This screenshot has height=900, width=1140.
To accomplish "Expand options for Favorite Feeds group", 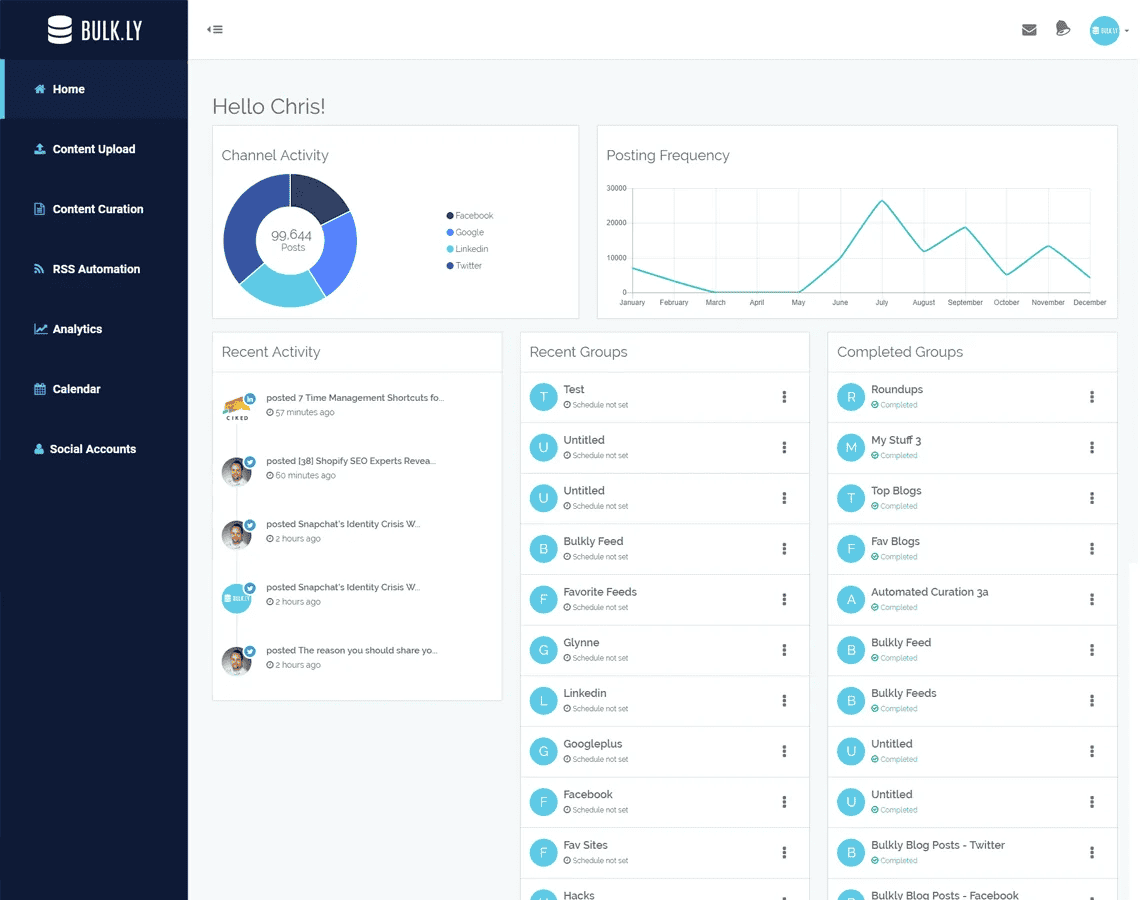I will click(784, 599).
